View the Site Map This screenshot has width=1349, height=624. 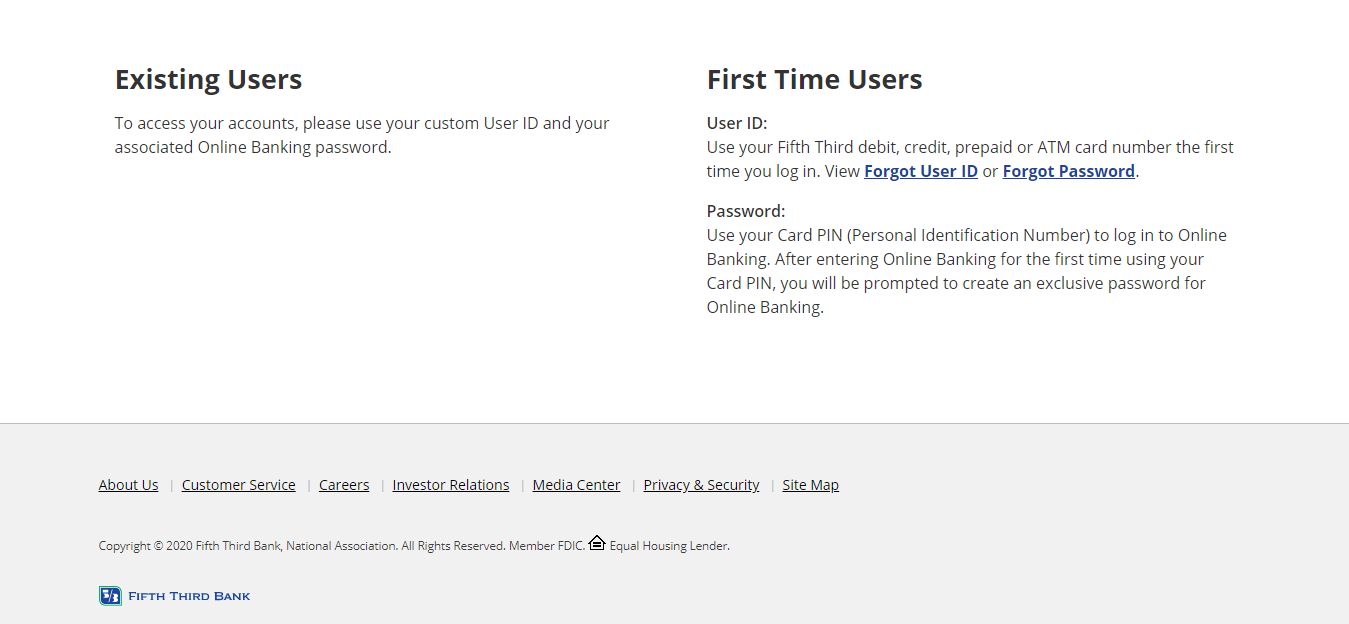coord(810,485)
